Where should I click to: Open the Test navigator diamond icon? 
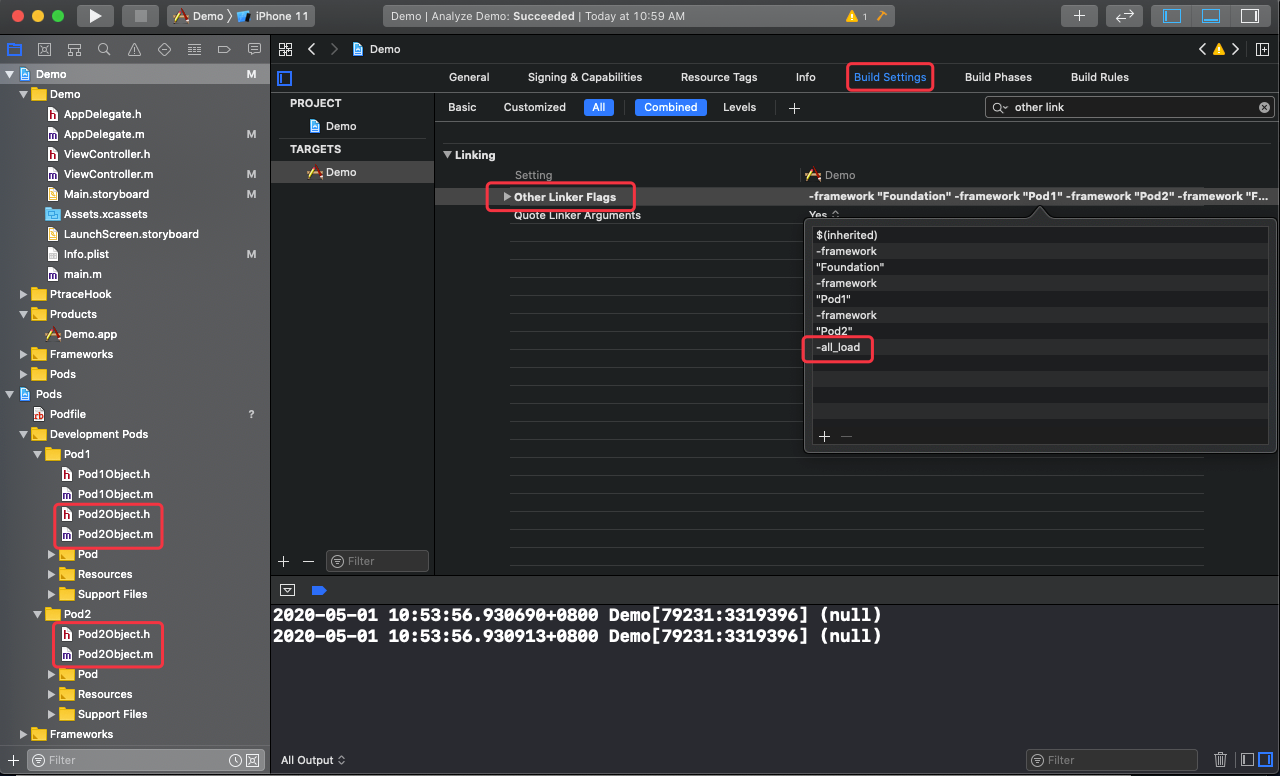164,49
